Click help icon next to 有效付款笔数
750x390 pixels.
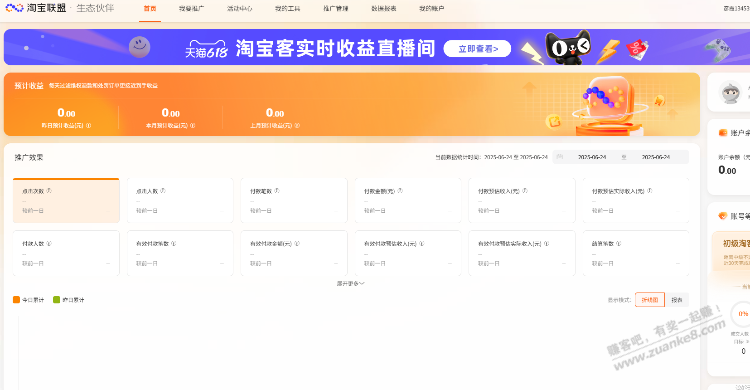click(174, 243)
